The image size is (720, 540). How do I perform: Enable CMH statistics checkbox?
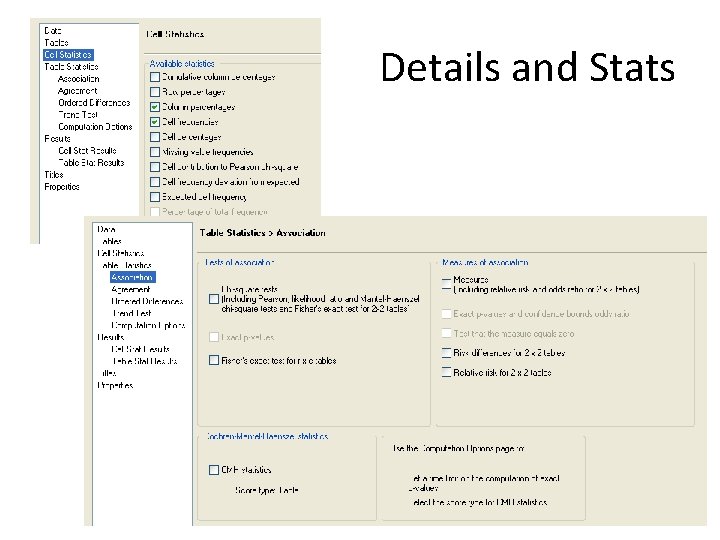pyautogui.click(x=214, y=470)
